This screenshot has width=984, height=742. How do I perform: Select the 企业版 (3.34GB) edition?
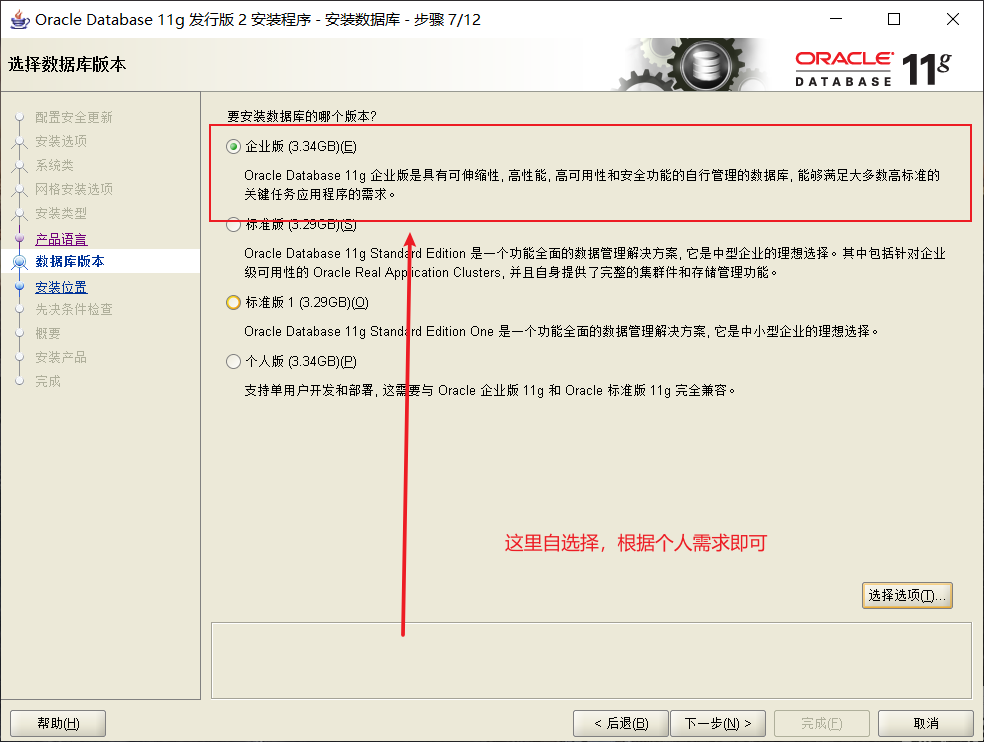coord(232,144)
